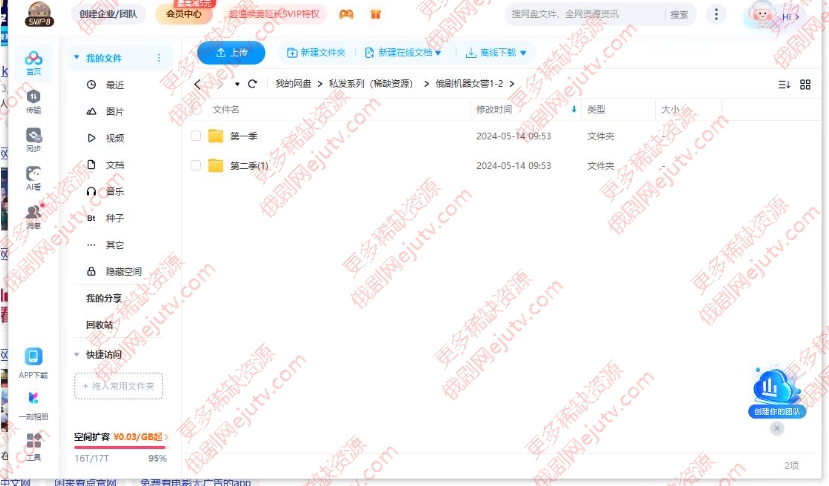Click the search input field
829x486 pixels.
[x=584, y=14]
